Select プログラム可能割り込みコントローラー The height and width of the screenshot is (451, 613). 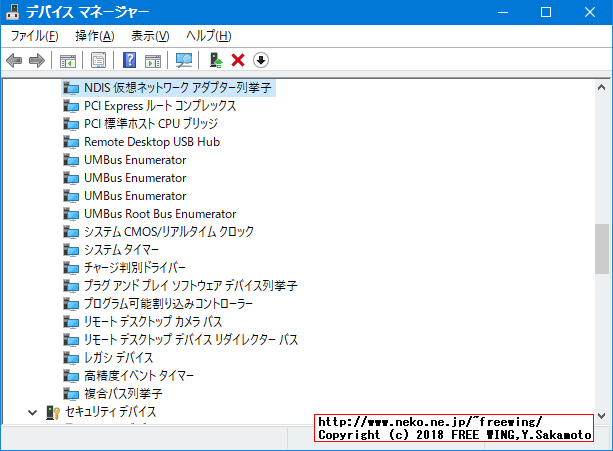pyautogui.click(x=168, y=304)
